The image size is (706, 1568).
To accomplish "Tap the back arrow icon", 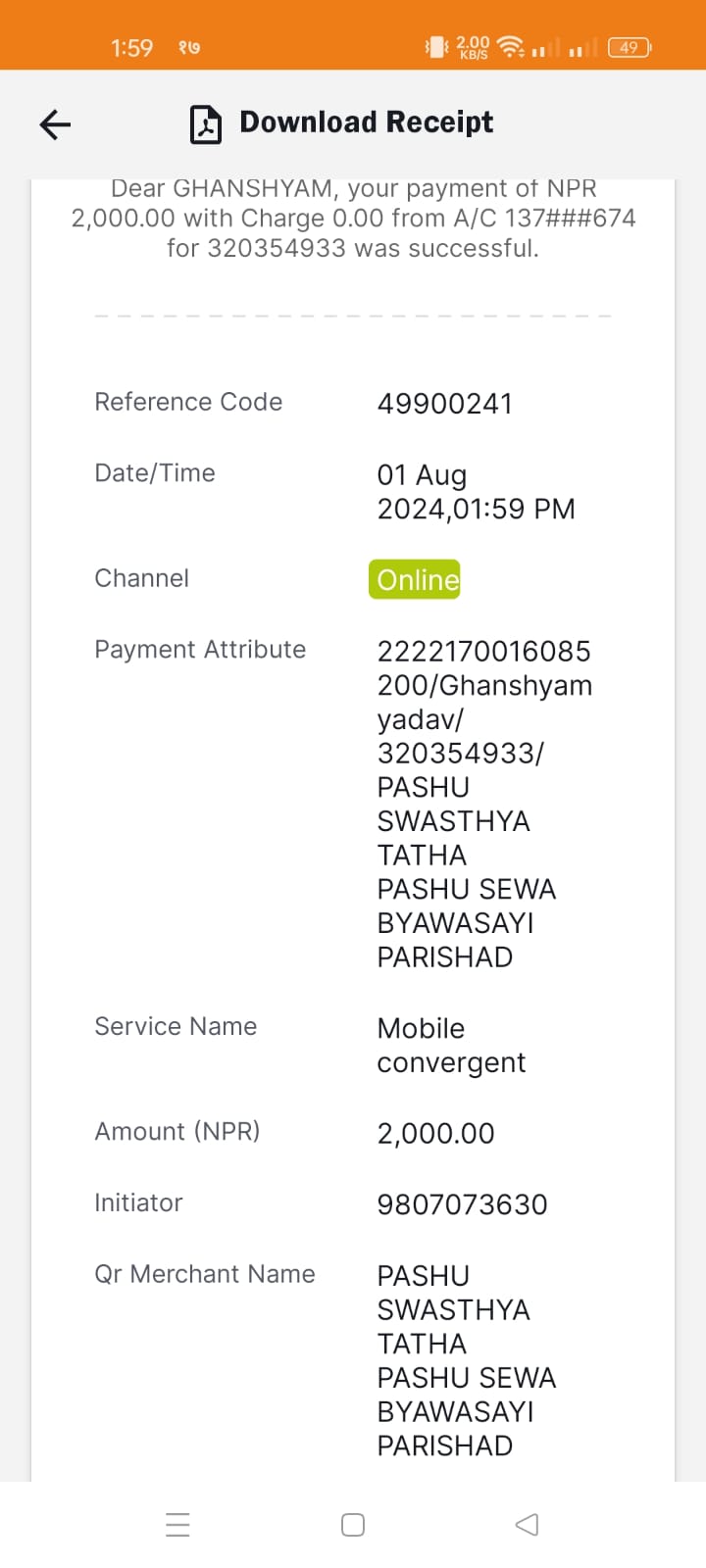I will pos(55,124).
